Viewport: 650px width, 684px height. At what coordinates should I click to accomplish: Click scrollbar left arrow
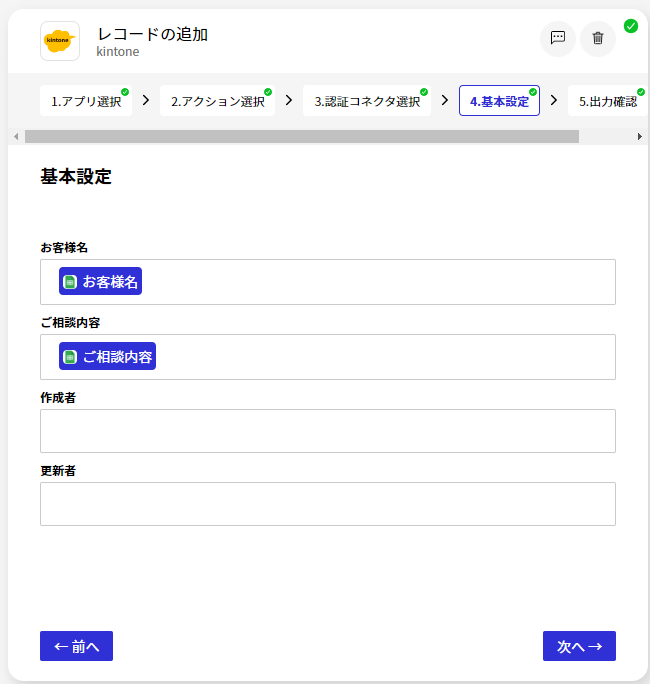pyautogui.click(x=15, y=136)
